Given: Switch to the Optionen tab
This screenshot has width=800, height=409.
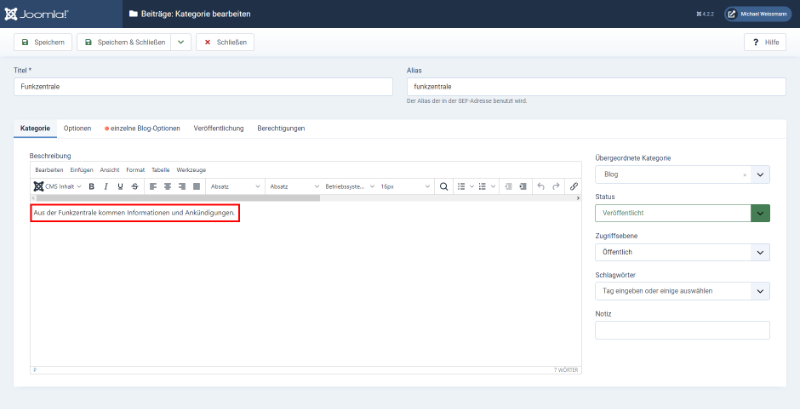Looking at the screenshot, I should [77, 128].
